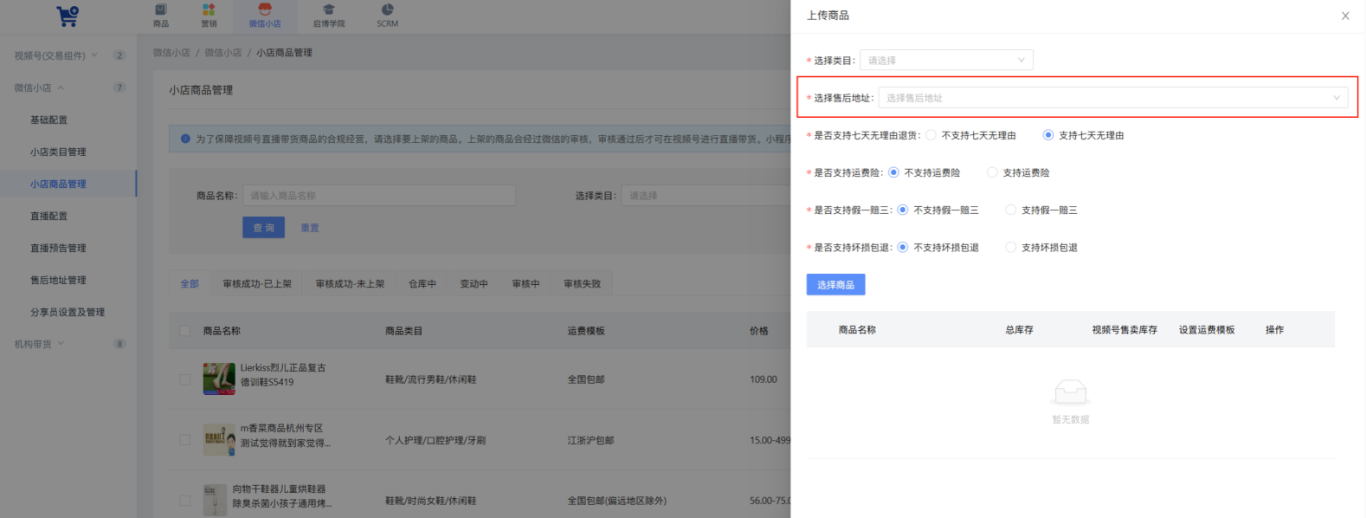The height and width of the screenshot is (518, 1366).
Task: Click the 109.00 price cell
Action: click(763, 379)
